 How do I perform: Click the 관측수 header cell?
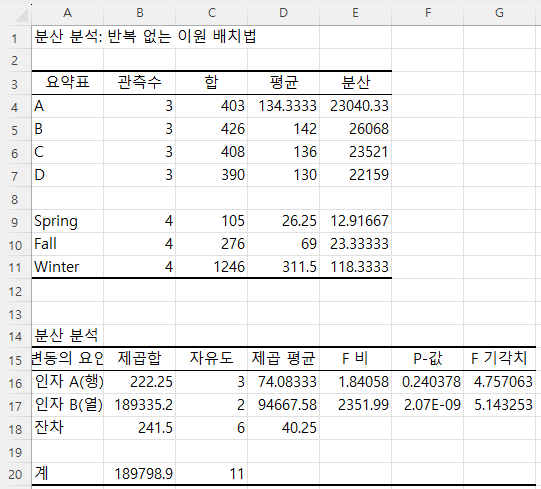pyautogui.click(x=139, y=82)
